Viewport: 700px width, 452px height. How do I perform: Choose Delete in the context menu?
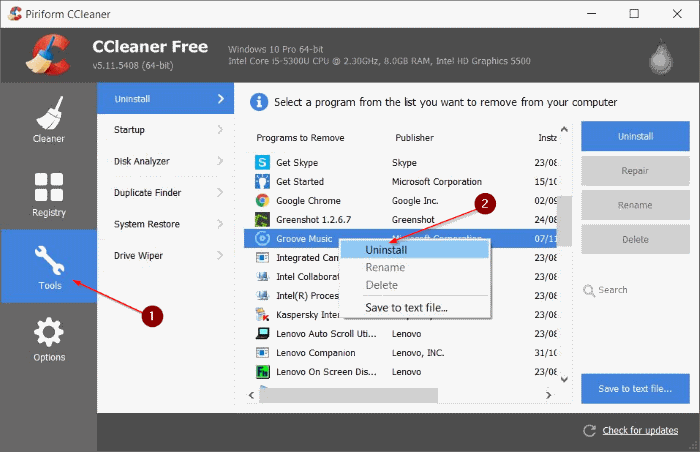415,285
